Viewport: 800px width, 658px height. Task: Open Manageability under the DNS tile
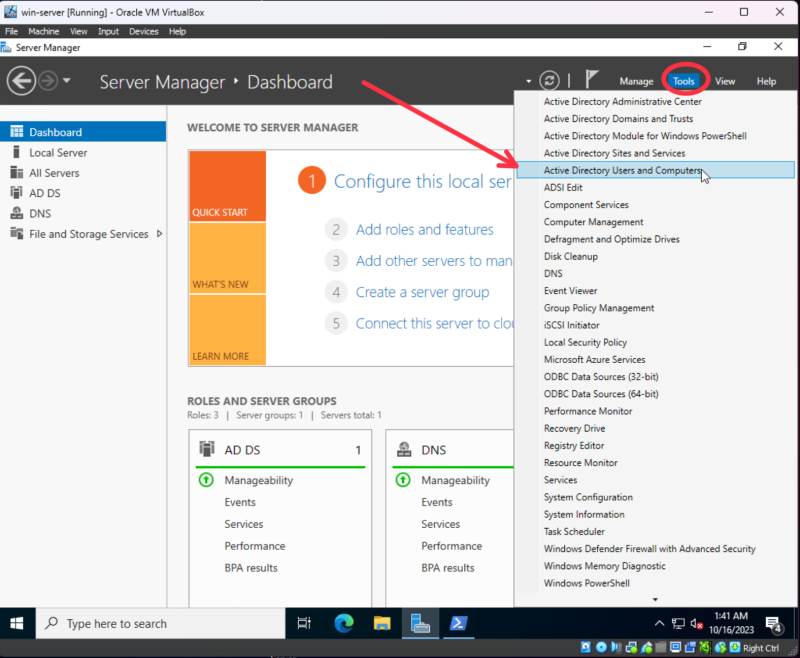(455, 480)
